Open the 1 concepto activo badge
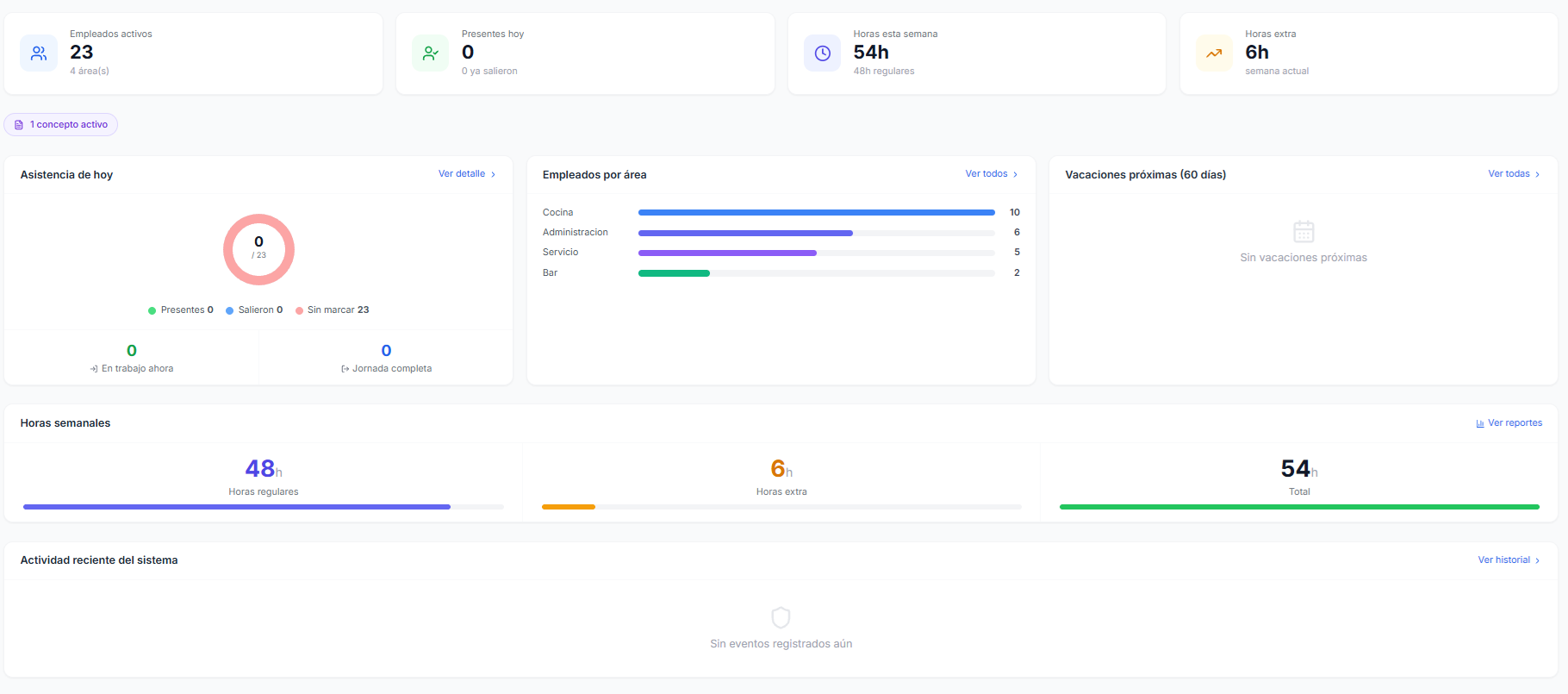The image size is (1568, 694). [x=61, y=125]
